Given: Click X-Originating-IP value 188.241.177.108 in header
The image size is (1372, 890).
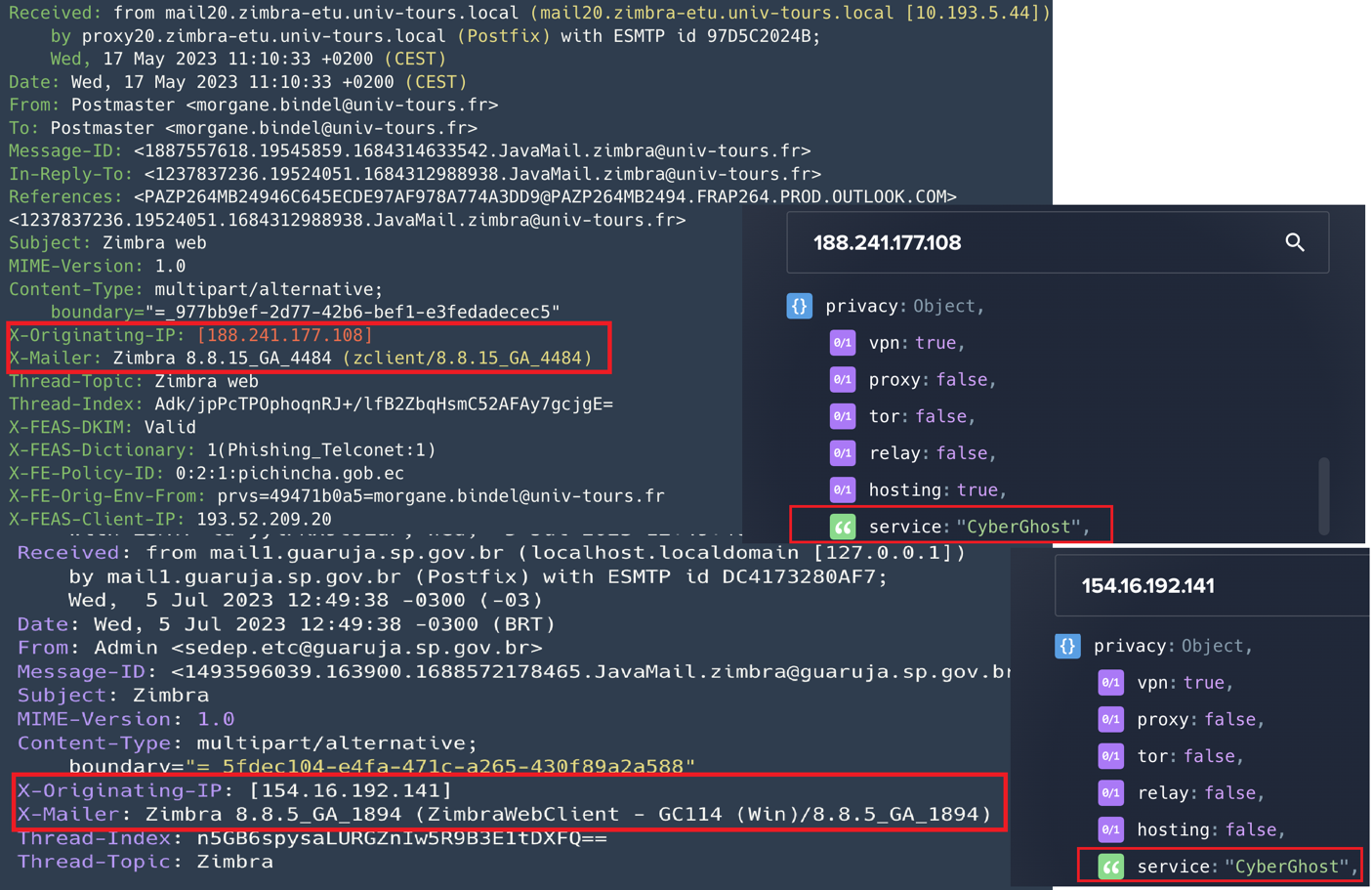Looking at the screenshot, I should coord(285,335).
